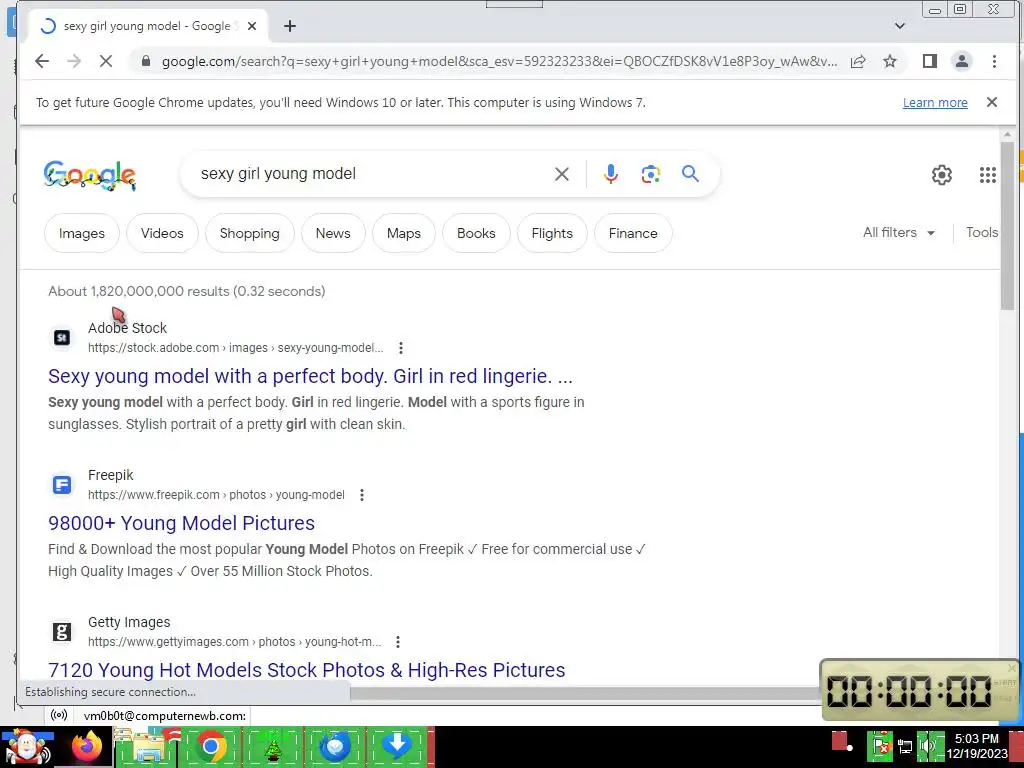
Task: Share this page from address bar
Action: click(x=858, y=61)
